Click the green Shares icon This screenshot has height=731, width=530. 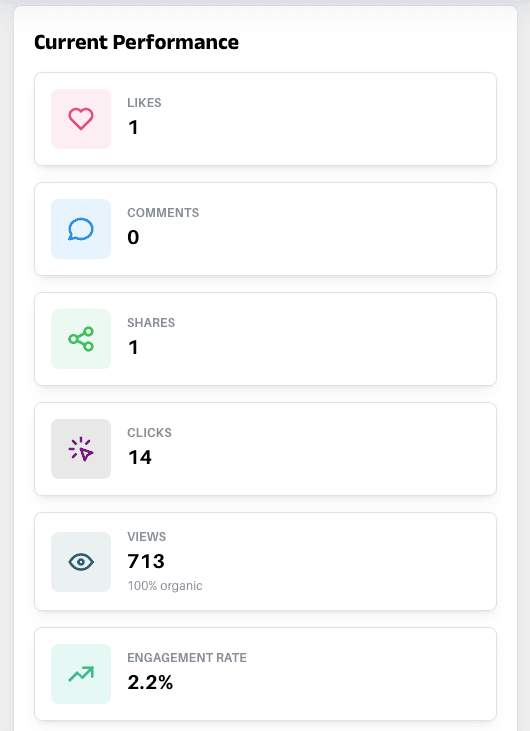pyautogui.click(x=81, y=339)
